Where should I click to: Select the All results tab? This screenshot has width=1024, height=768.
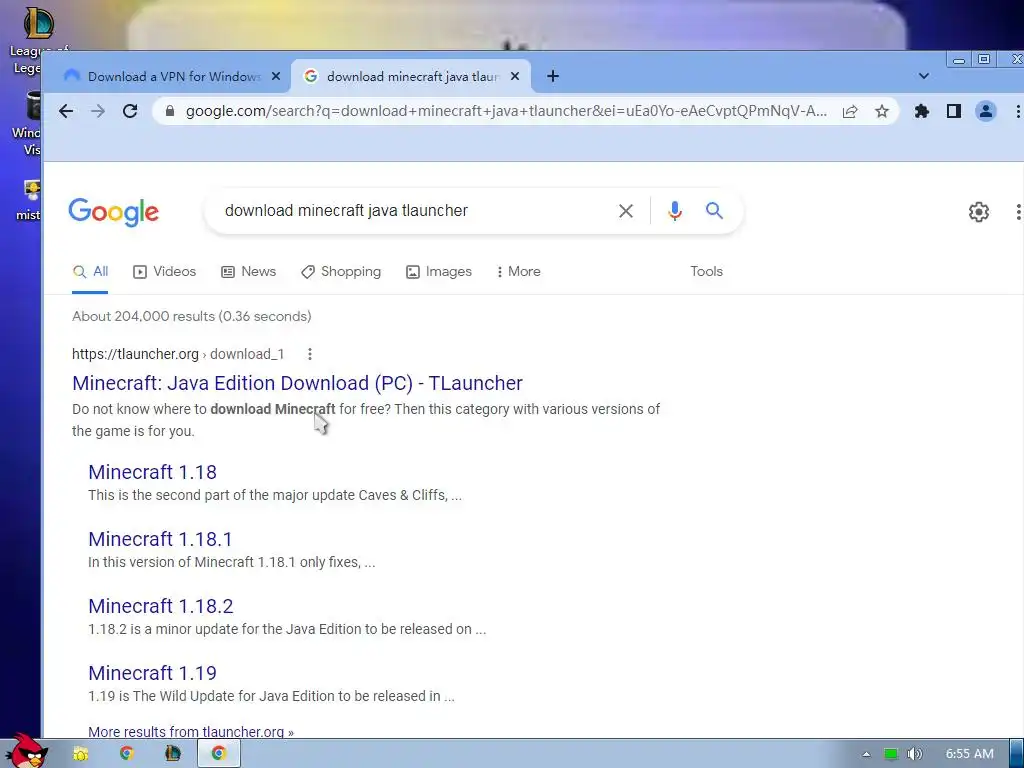(90, 272)
